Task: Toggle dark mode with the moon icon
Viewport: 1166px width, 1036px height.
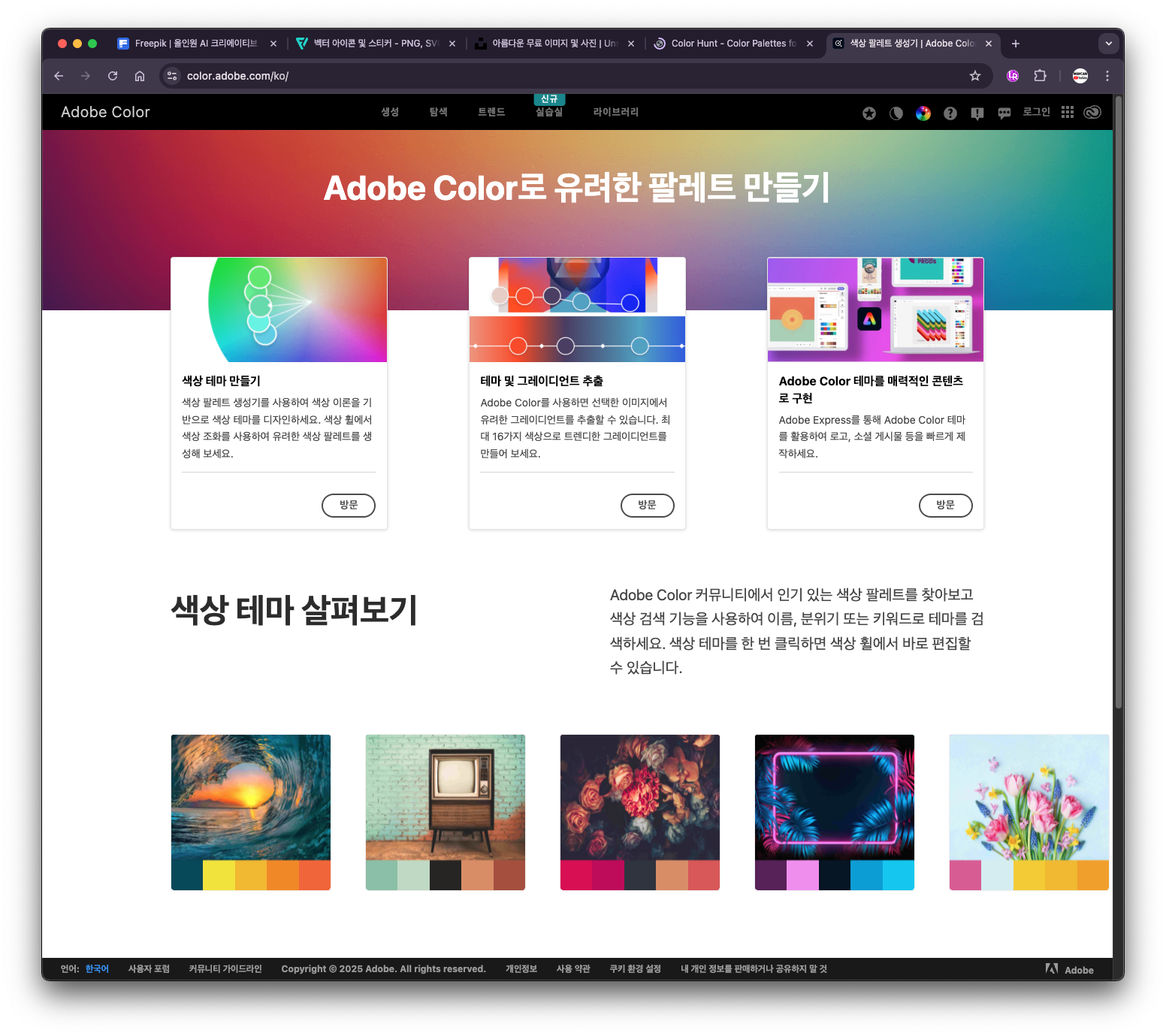Action: (896, 113)
